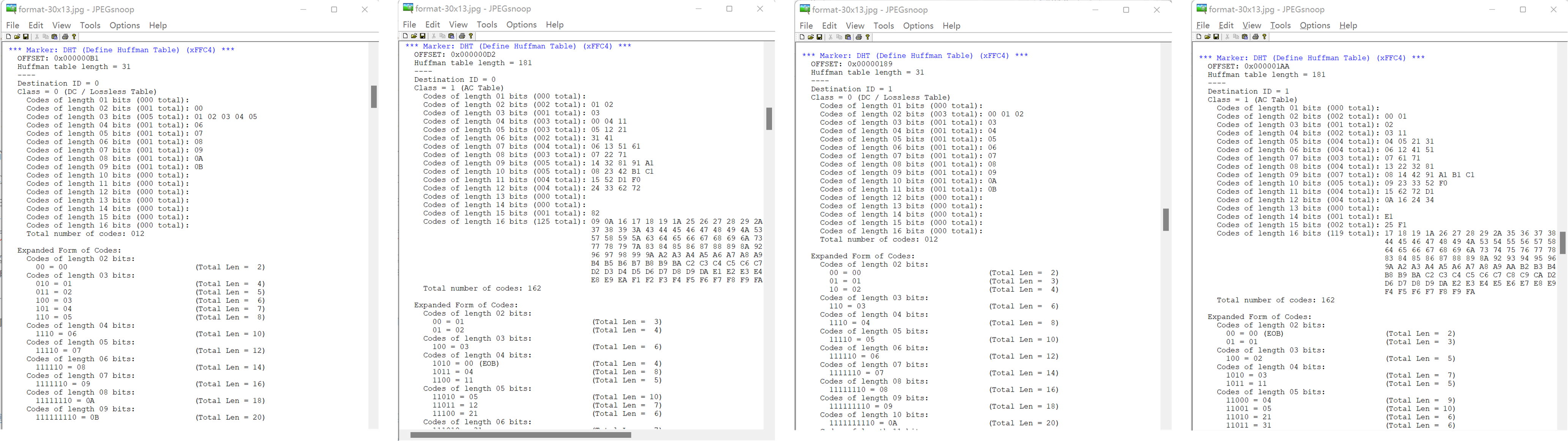The height and width of the screenshot is (441, 1568).
Task: Click Open folder icon in offset 0x000000B1 window
Action: 17,36
